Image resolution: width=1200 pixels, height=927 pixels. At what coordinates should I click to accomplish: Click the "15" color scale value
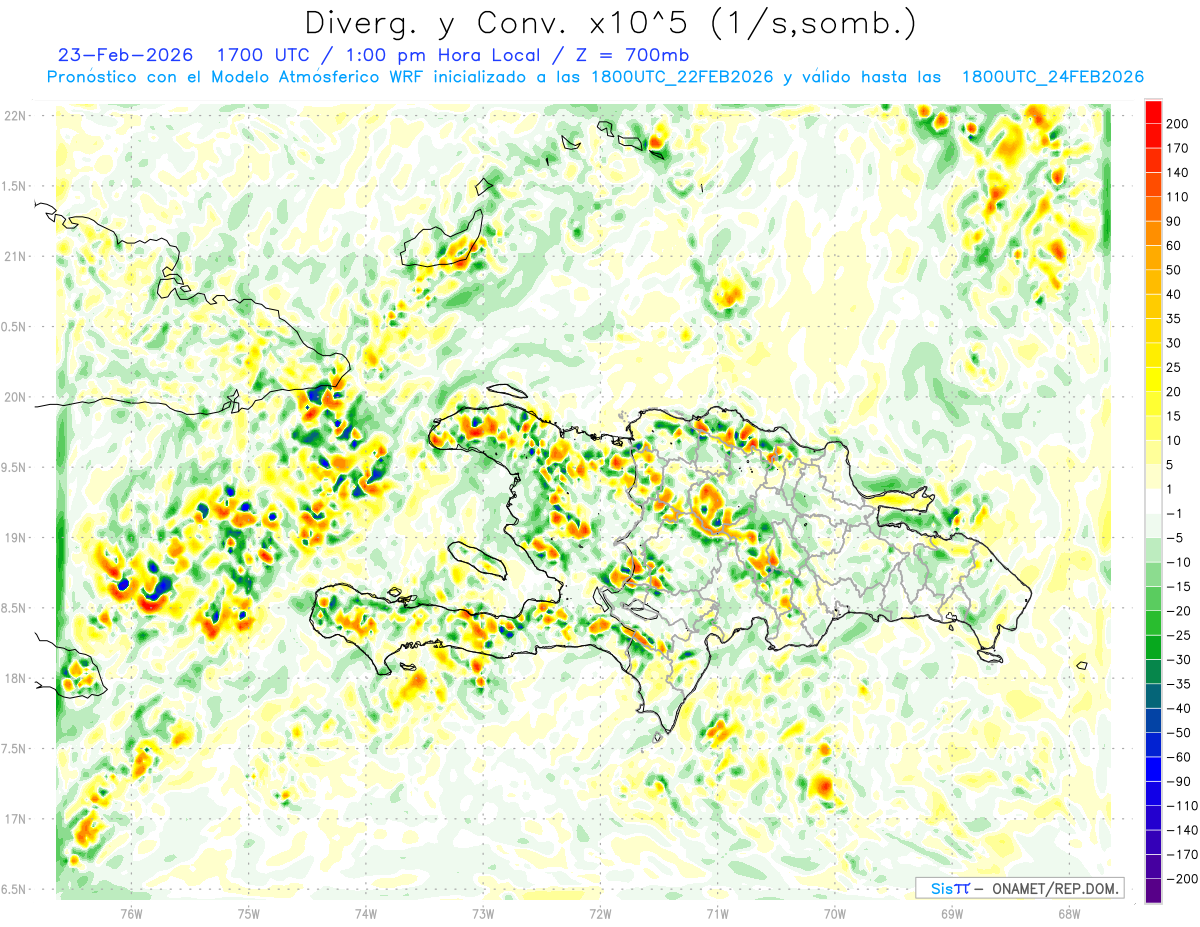[x=1175, y=416]
